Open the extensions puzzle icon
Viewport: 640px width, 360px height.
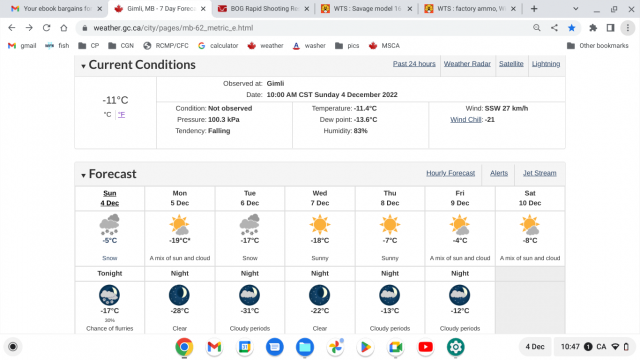click(593, 28)
